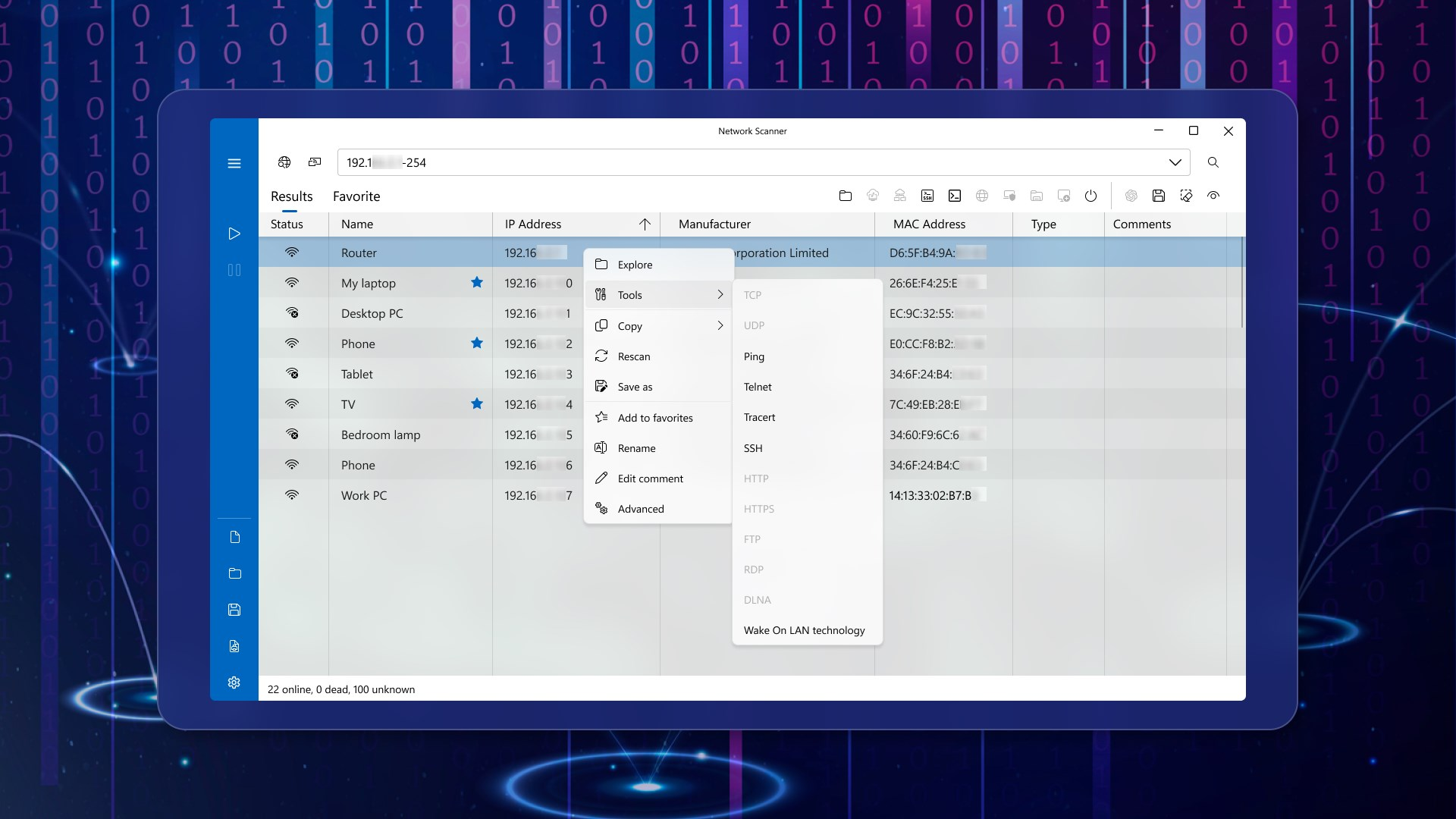The image size is (1456, 819).
Task: Open the SSH tool in toolbar
Action: tap(927, 196)
